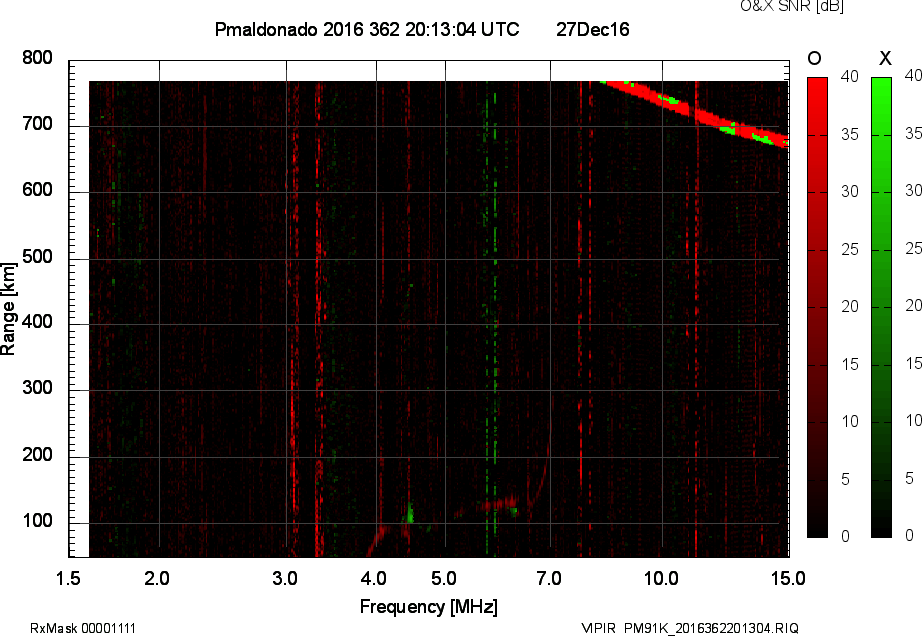Click the 15.0 tick on the frequency axis
The width and height of the screenshot is (922, 636).
click(x=788, y=578)
